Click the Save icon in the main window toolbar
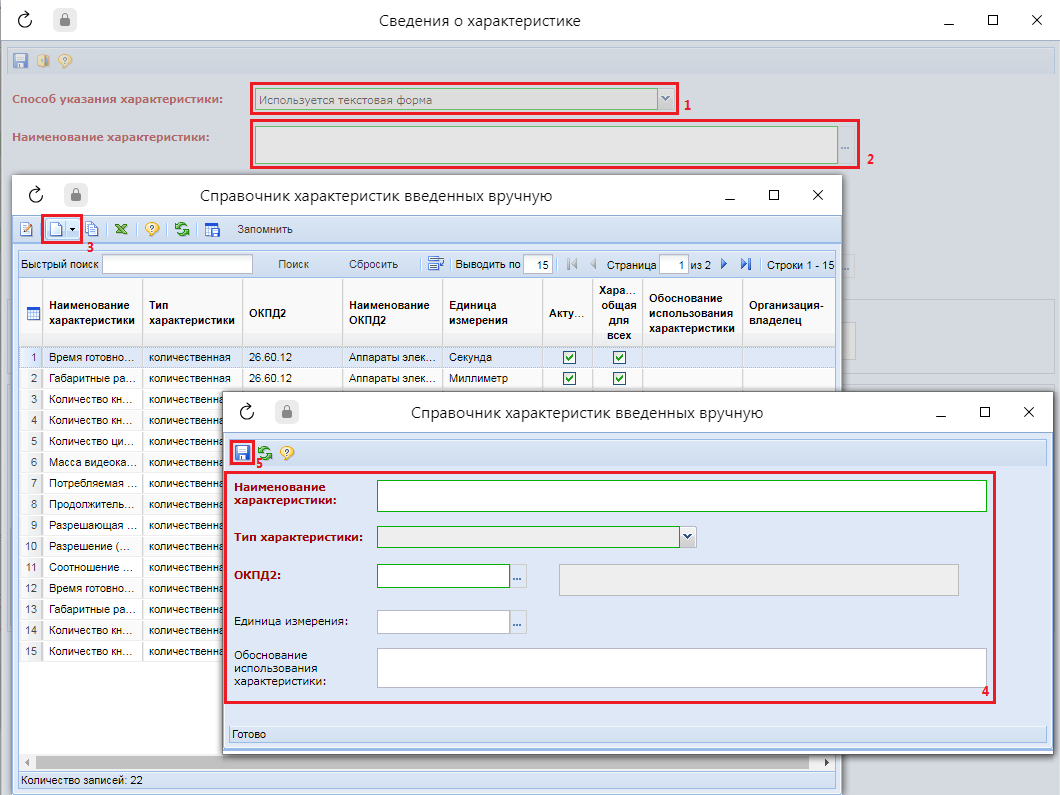The width and height of the screenshot is (1060, 795). [x=20, y=61]
